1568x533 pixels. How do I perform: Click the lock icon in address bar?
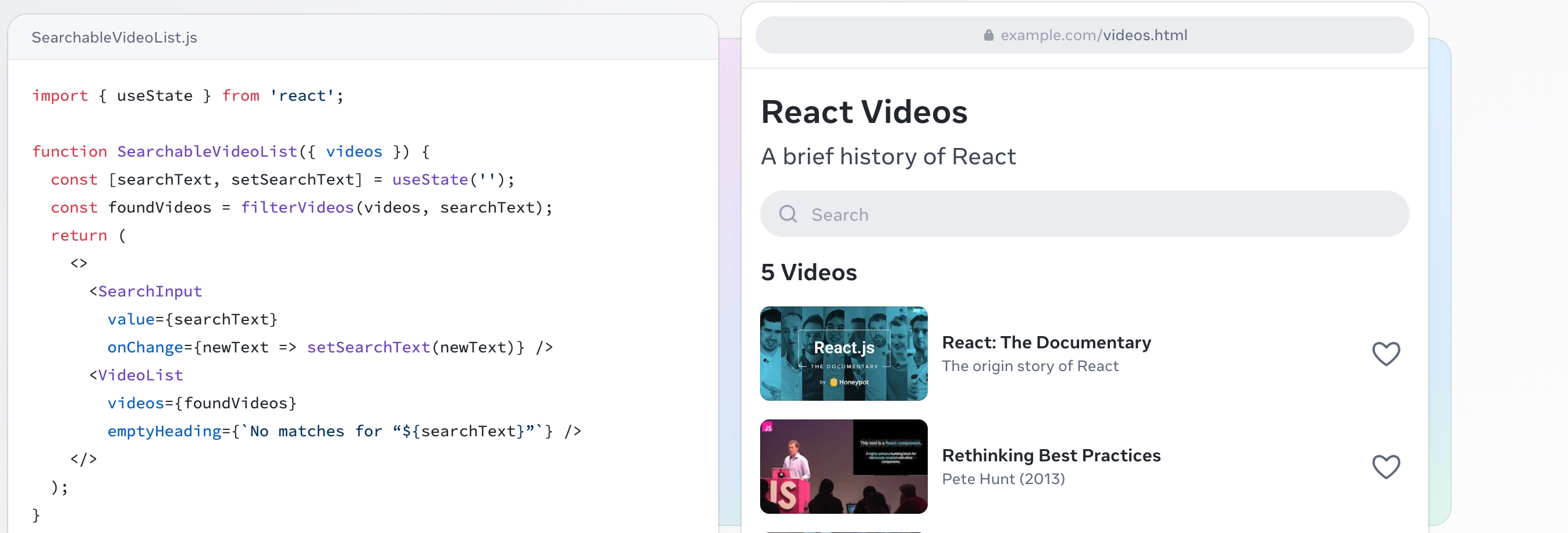point(988,36)
